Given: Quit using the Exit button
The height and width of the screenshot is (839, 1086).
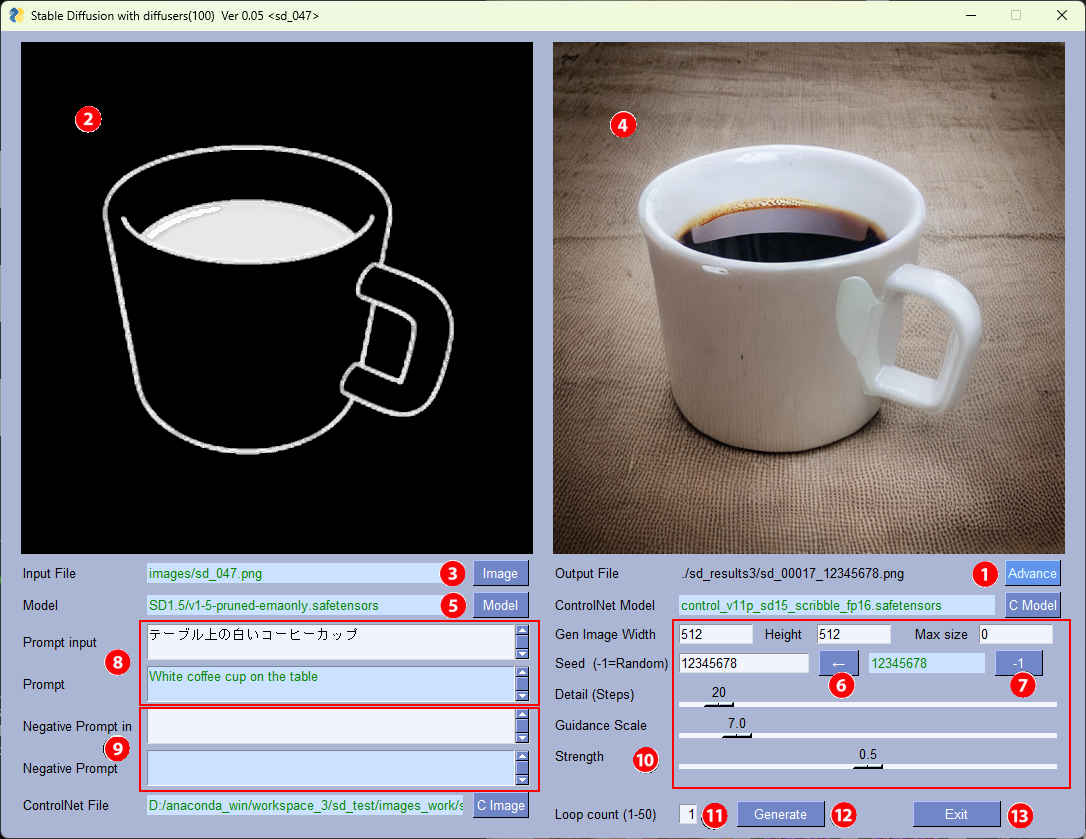Looking at the screenshot, I should pyautogui.click(x=956, y=814).
